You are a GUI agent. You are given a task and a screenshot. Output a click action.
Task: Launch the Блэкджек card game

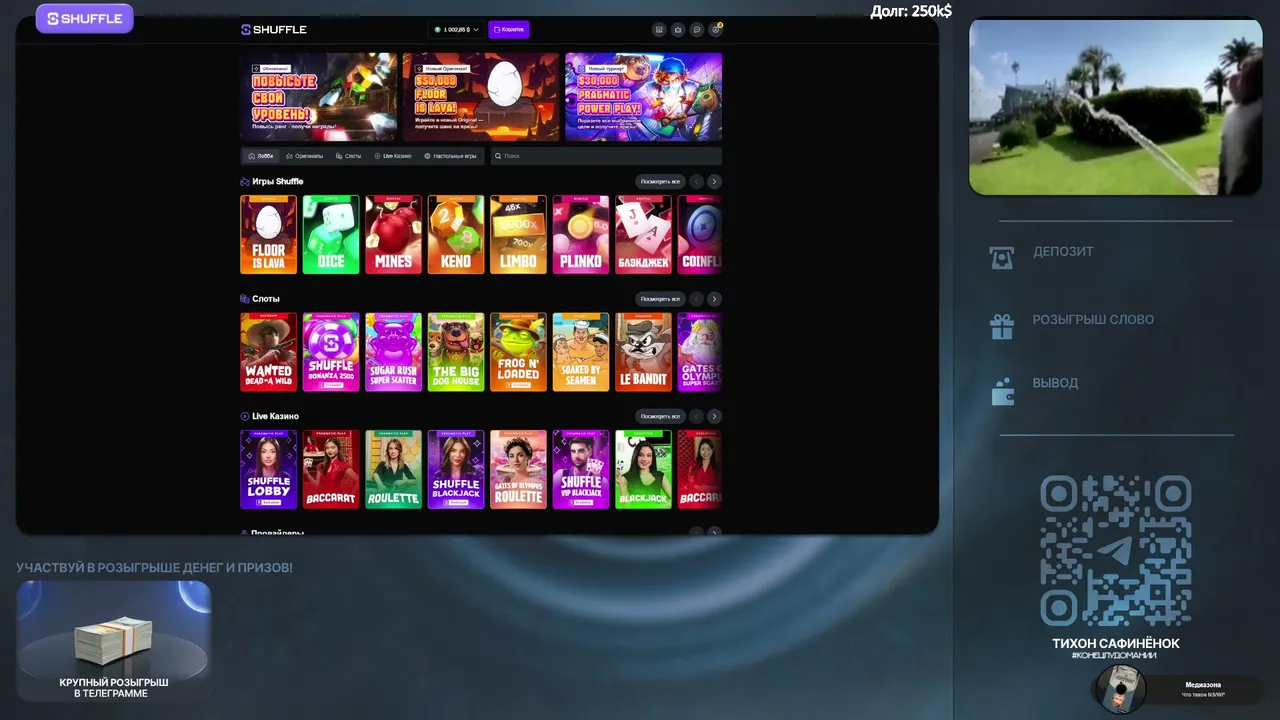coord(643,235)
